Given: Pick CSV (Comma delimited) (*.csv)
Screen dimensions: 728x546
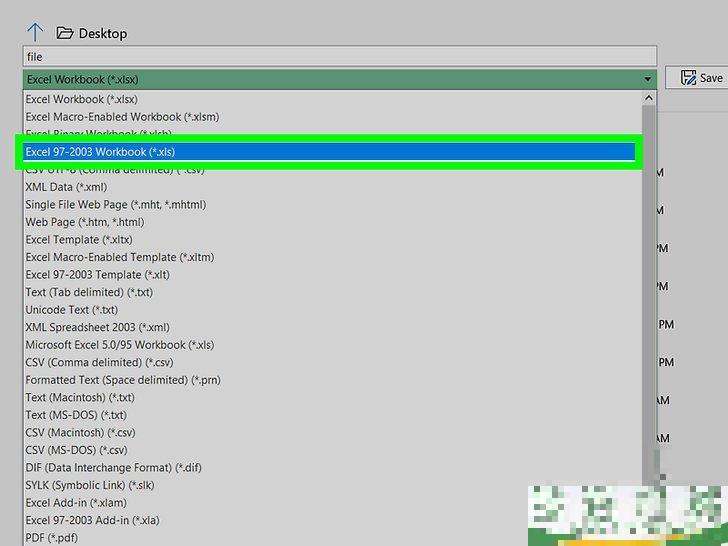Looking at the screenshot, I should click(99, 362).
